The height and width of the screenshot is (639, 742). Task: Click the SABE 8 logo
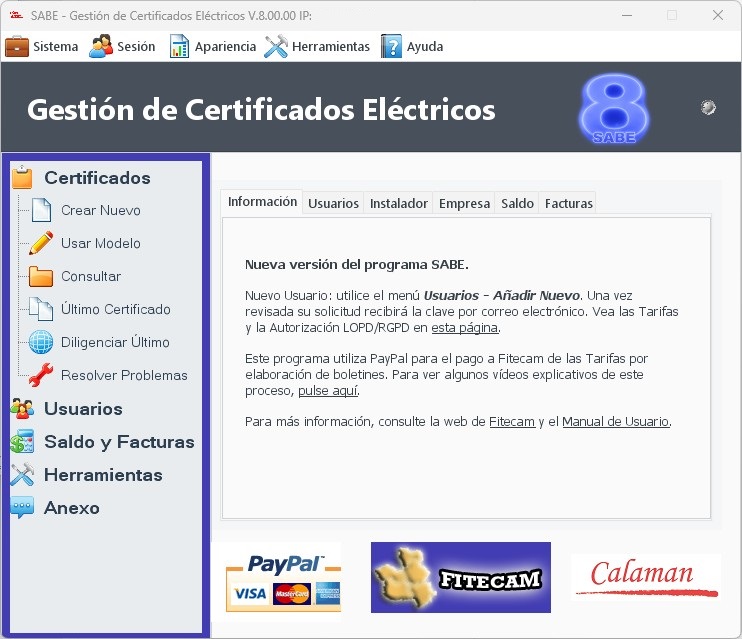click(614, 109)
